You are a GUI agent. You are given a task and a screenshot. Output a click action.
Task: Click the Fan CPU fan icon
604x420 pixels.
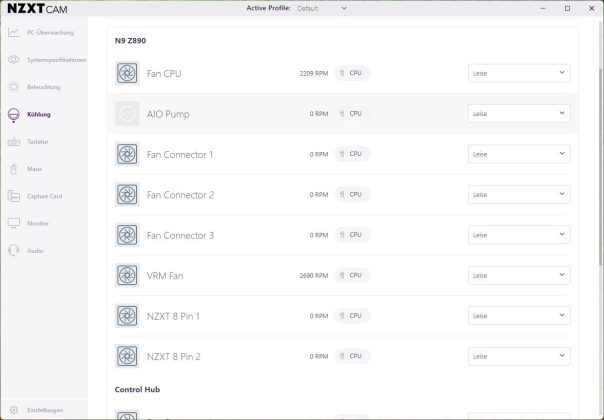(x=127, y=74)
